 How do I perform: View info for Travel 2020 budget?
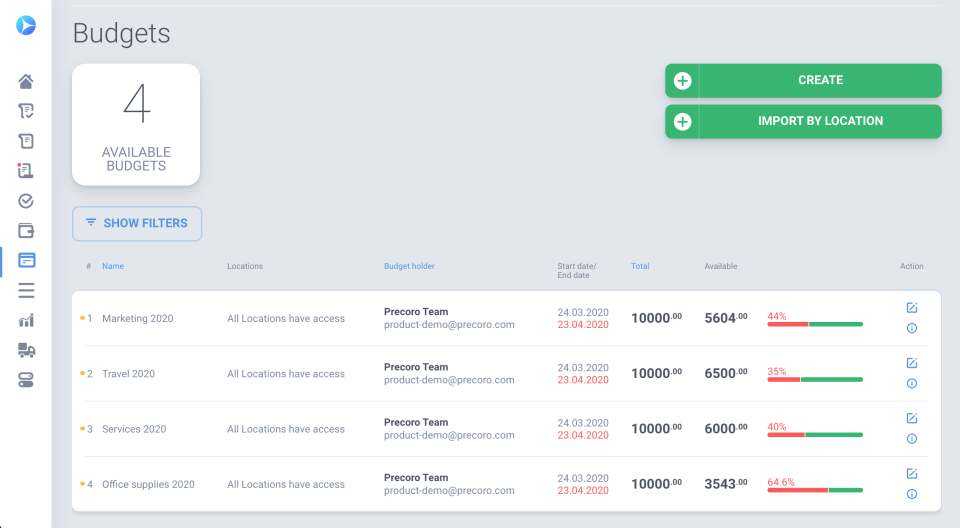tap(912, 383)
